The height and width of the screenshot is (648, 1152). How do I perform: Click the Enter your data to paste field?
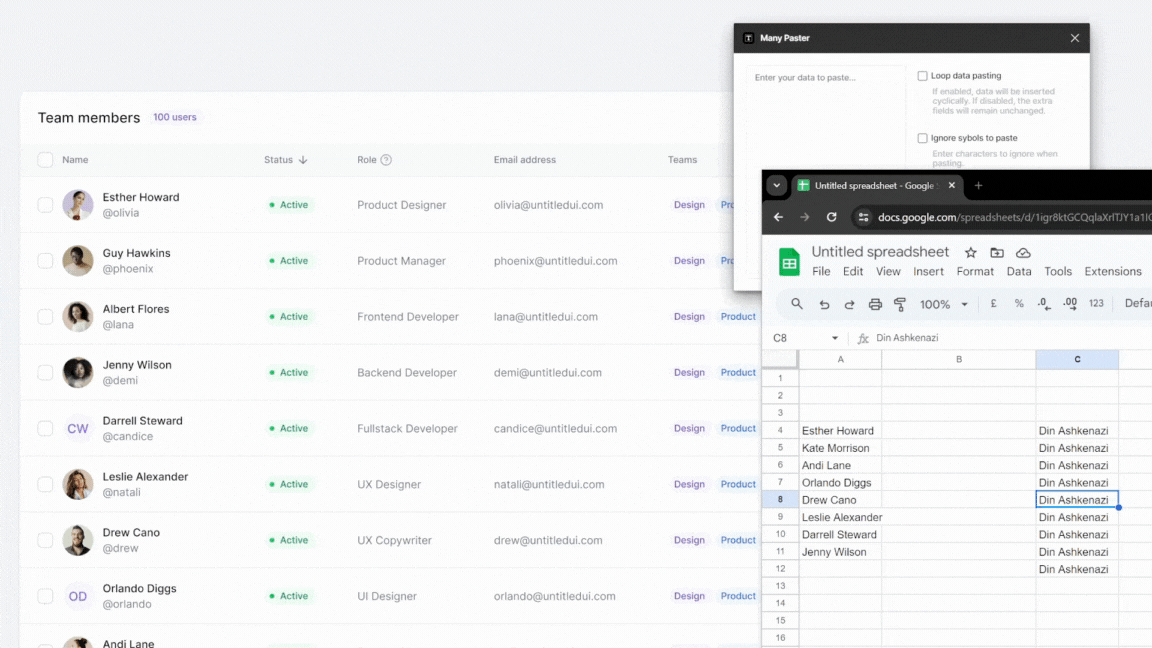pyautogui.click(x=825, y=110)
